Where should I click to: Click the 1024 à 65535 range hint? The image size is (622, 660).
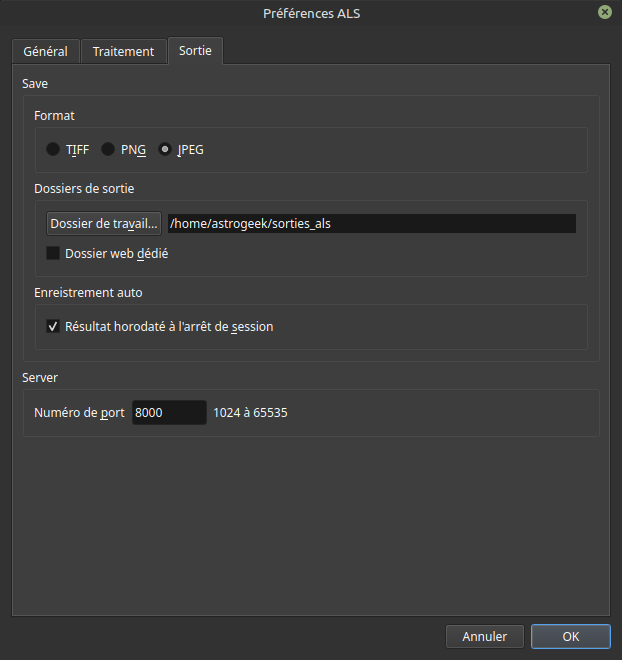250,412
